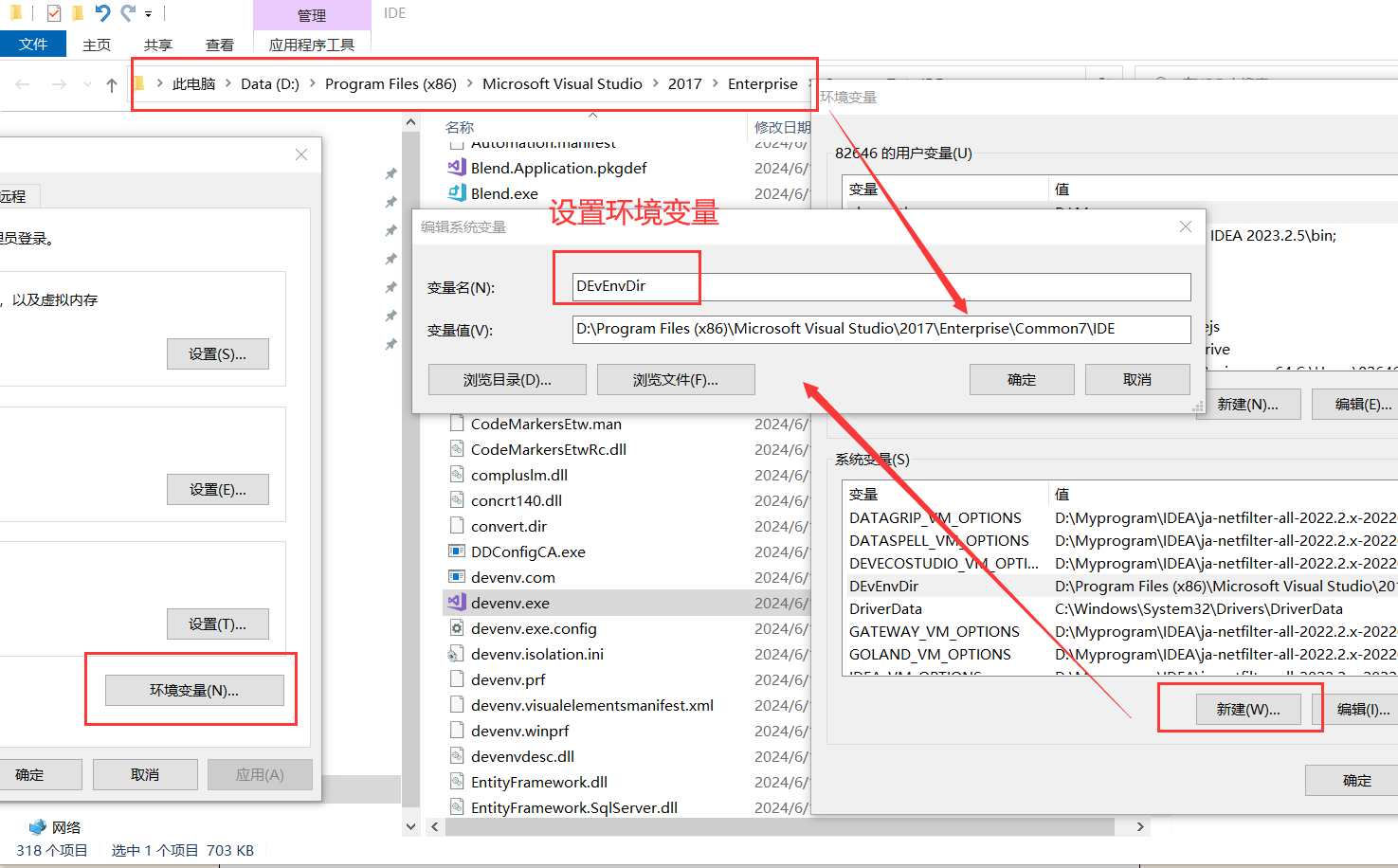Click the devenv.isolation.ini file icon

[x=457, y=654]
